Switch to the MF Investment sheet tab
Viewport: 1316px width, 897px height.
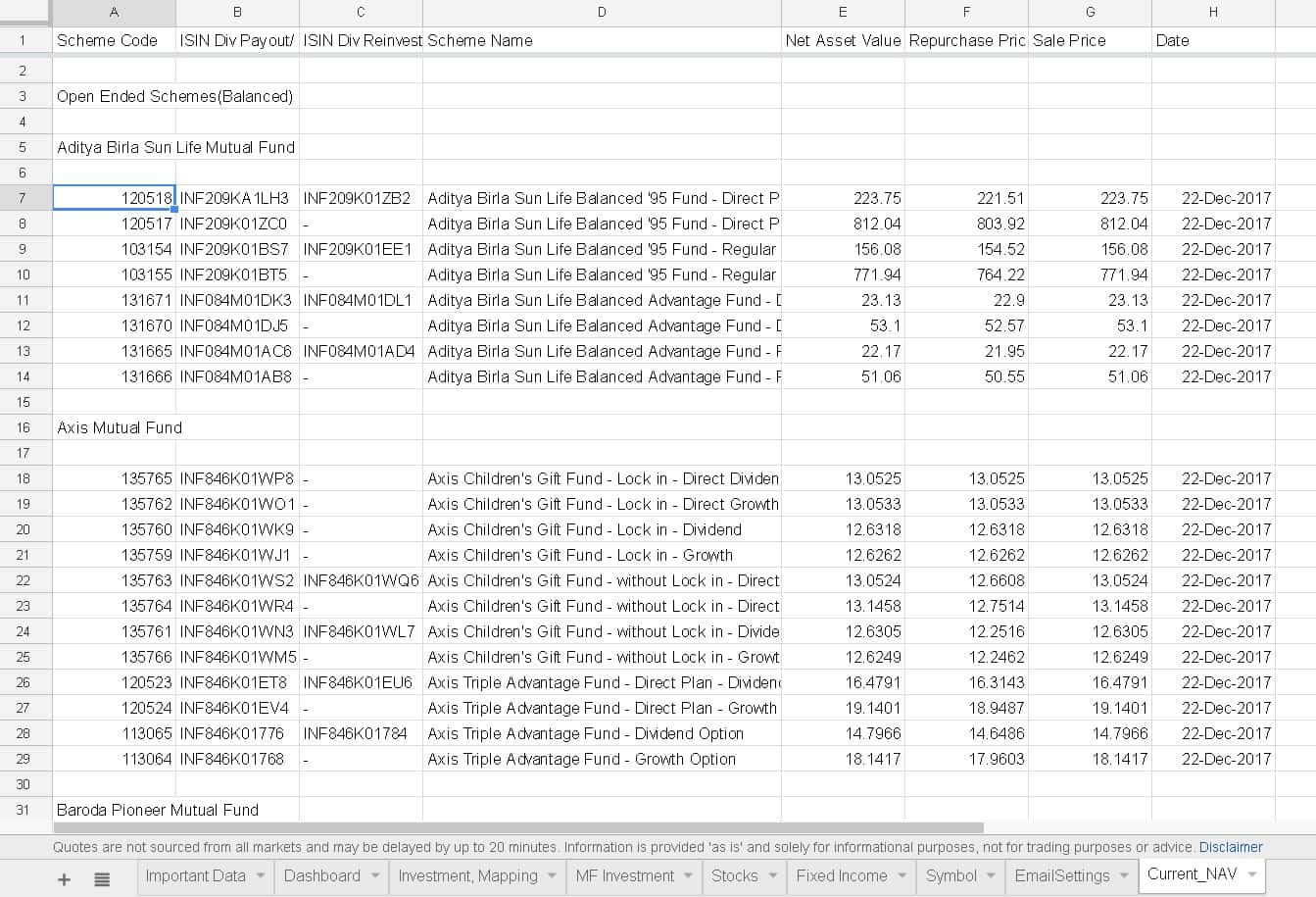point(625,876)
